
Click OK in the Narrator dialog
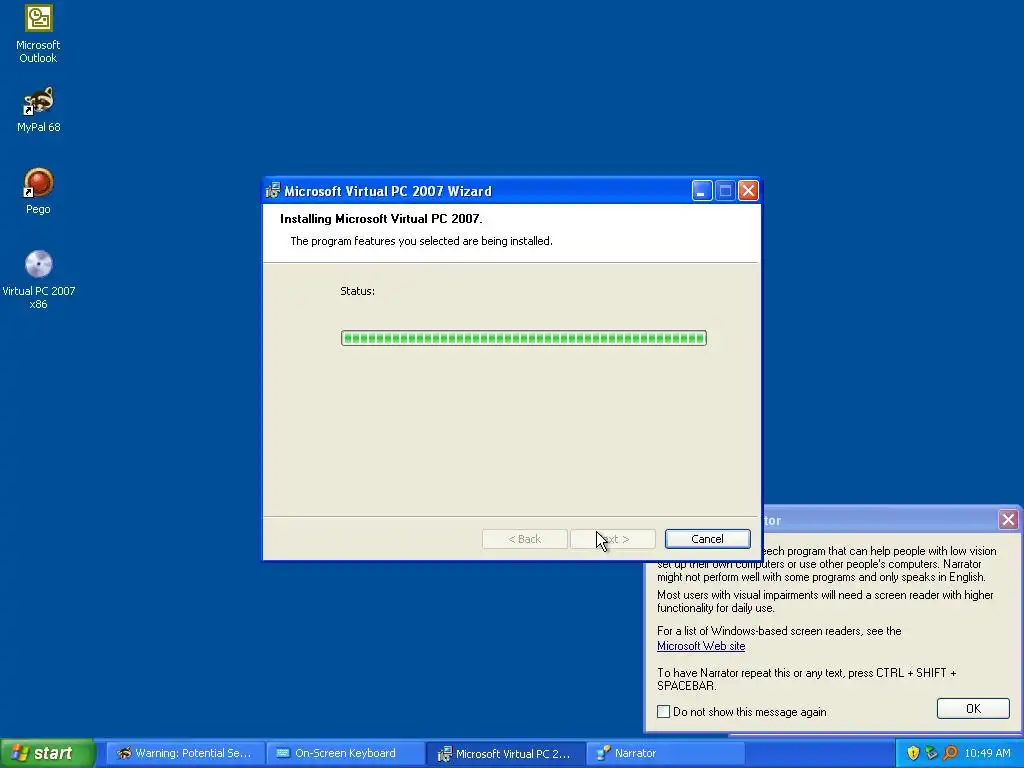973,709
